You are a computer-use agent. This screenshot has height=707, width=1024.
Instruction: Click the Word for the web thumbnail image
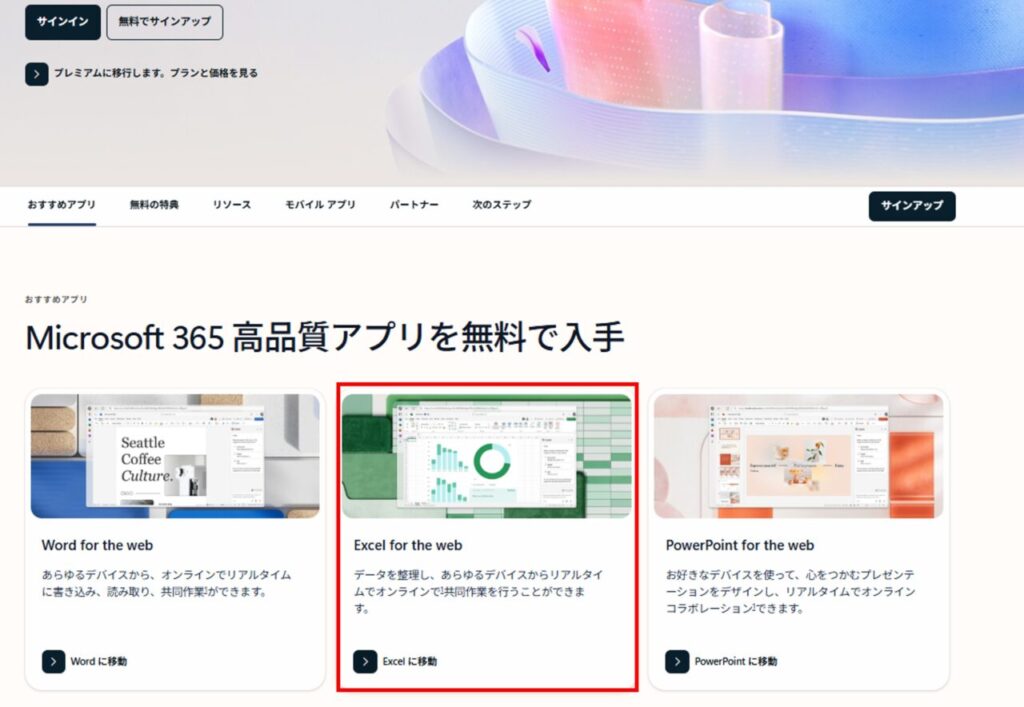pyautogui.click(x=175, y=456)
